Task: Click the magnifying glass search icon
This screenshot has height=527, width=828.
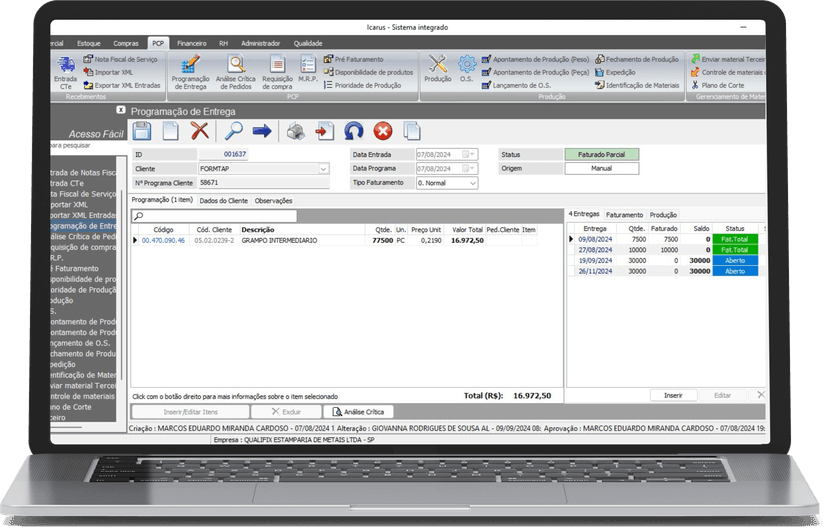Action: [x=233, y=131]
